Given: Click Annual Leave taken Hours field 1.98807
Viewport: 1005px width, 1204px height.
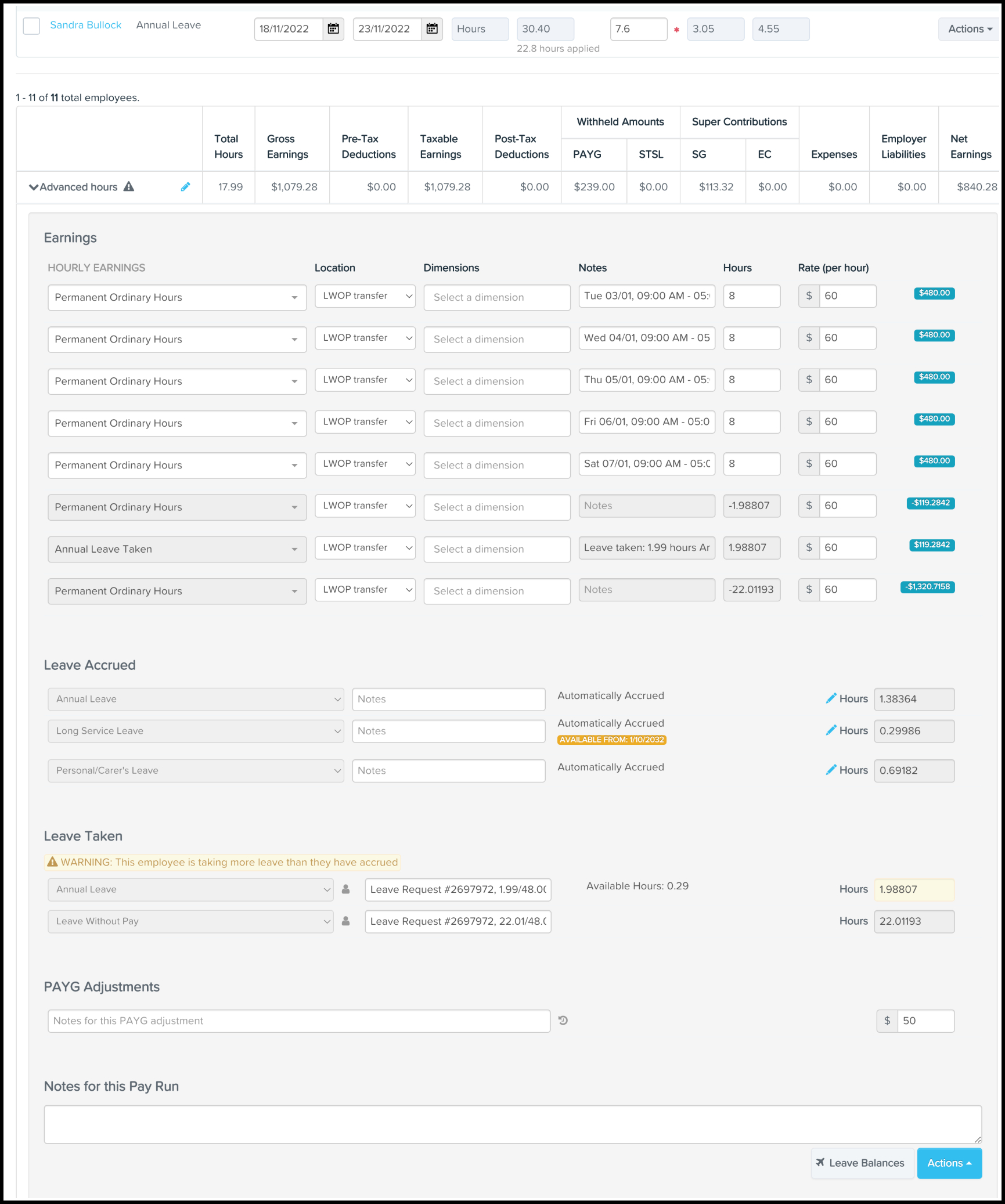Looking at the screenshot, I should (914, 889).
